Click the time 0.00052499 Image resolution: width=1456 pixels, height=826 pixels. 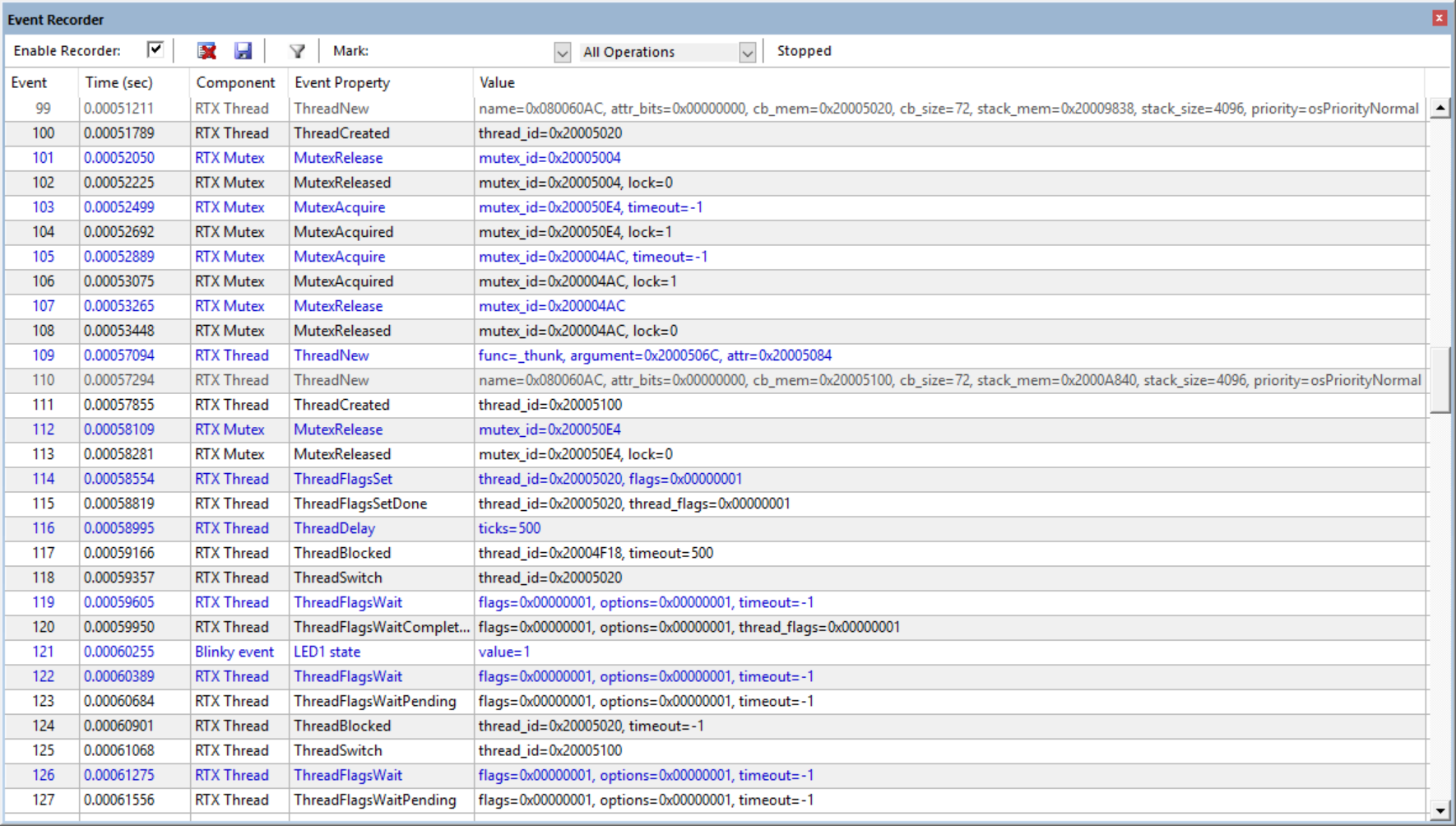click(x=119, y=207)
